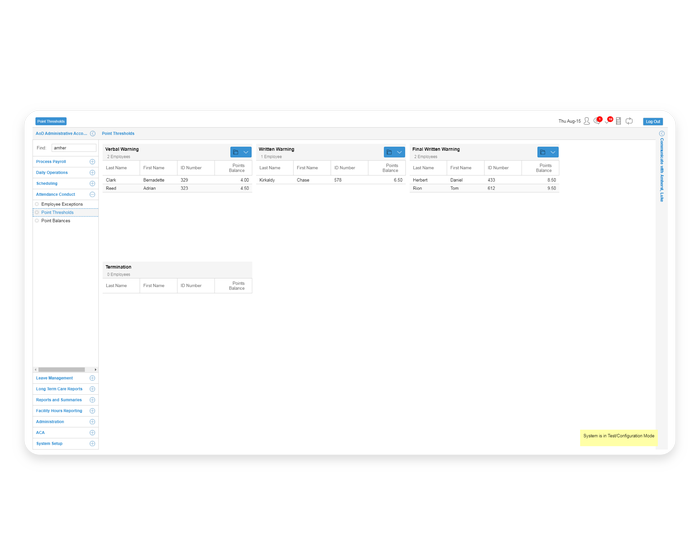The width and height of the screenshot is (700, 560).
Task: Select the Reed last name cell
Action: (111, 188)
